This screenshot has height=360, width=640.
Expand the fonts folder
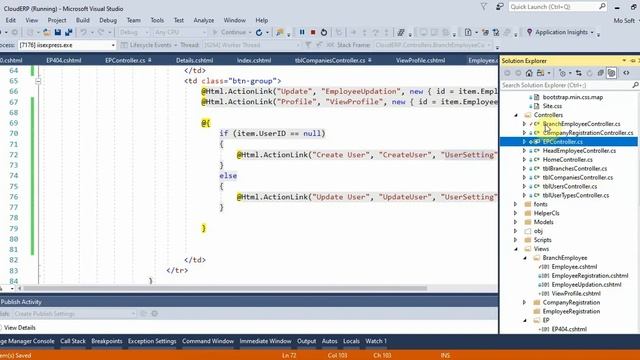tap(516, 204)
